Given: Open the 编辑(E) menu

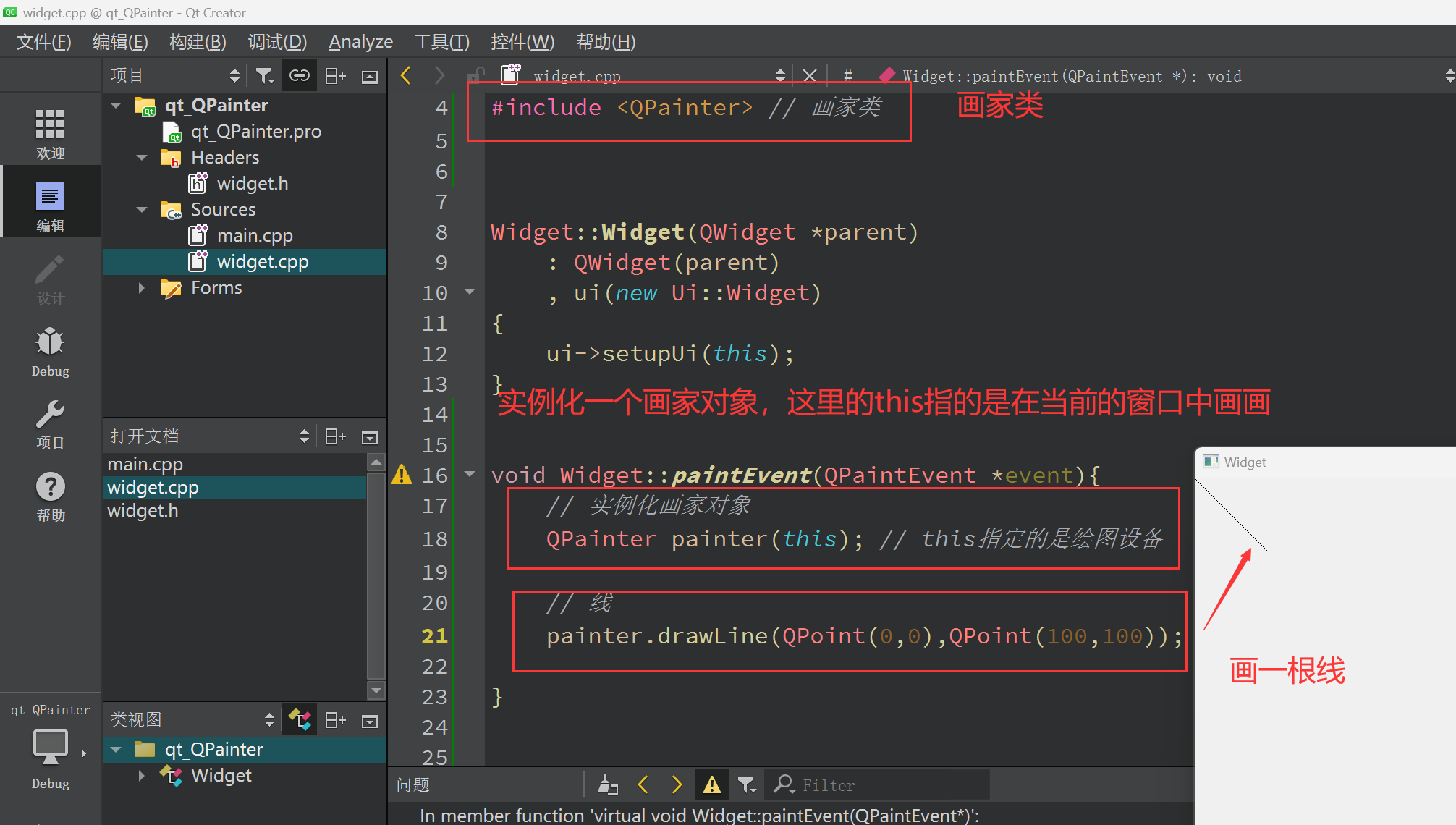Looking at the screenshot, I should [120, 42].
